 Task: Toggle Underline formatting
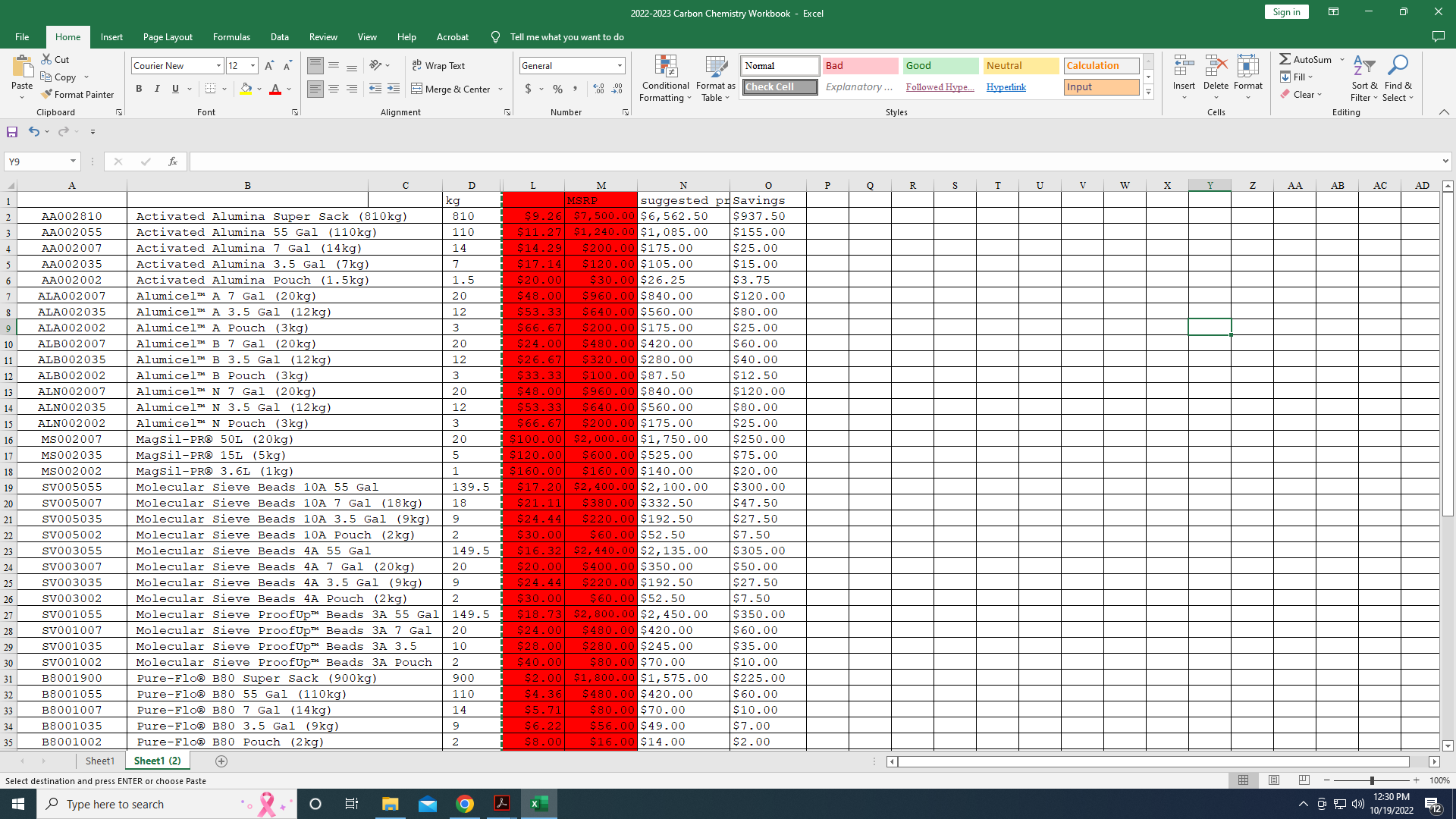click(175, 89)
